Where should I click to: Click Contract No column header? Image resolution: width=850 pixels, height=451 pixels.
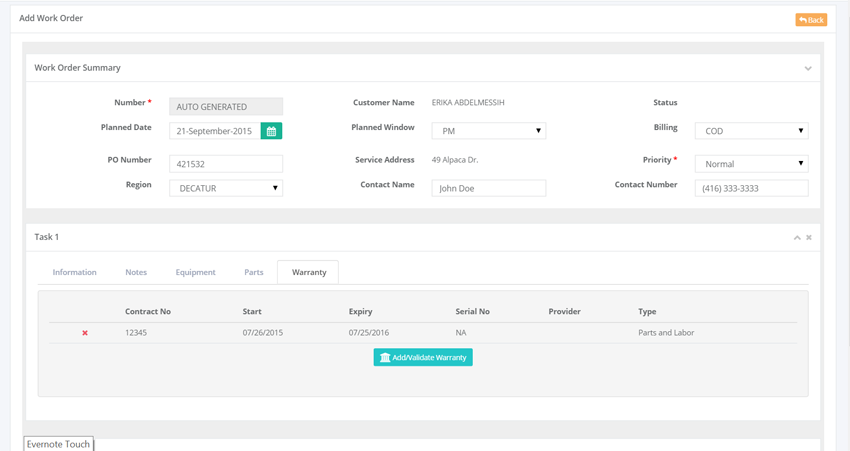(x=147, y=312)
